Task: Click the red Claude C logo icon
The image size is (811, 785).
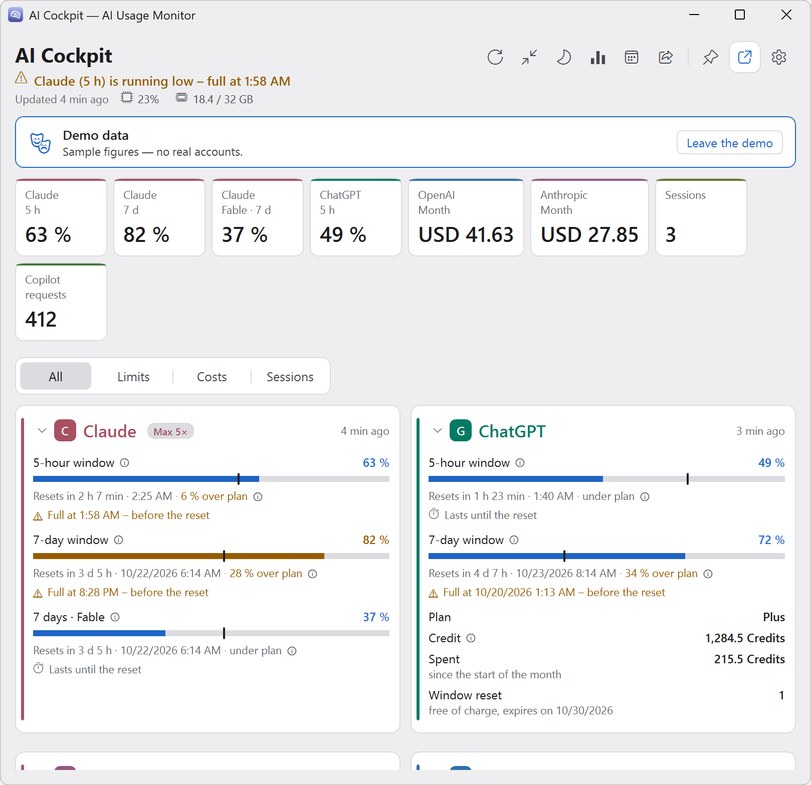Action: click(65, 431)
